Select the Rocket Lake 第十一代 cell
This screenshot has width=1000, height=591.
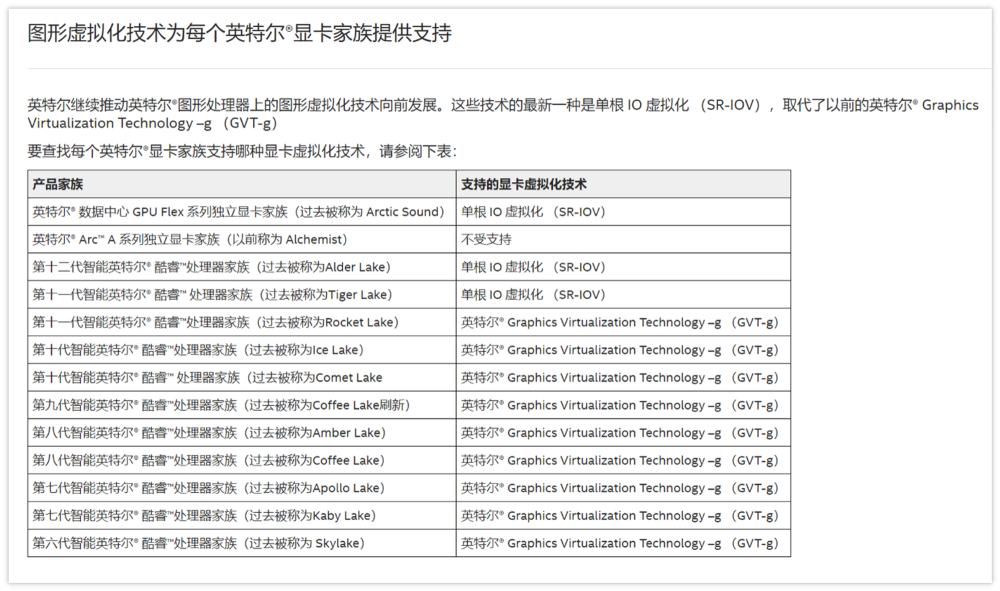point(242,322)
